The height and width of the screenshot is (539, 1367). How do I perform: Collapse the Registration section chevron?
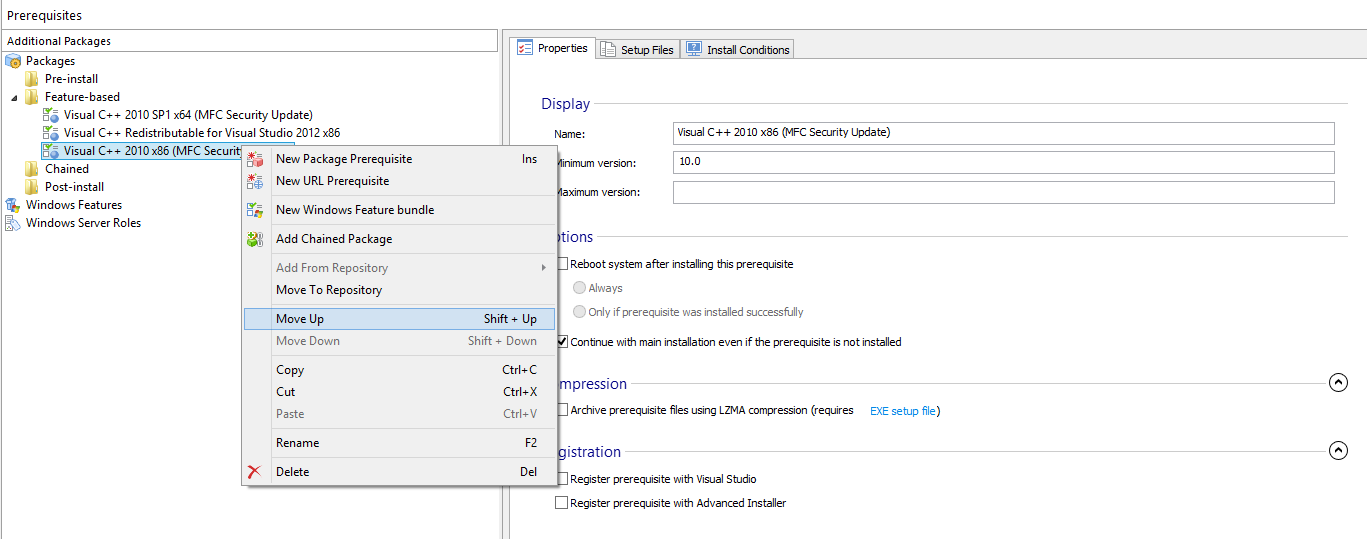click(1338, 451)
